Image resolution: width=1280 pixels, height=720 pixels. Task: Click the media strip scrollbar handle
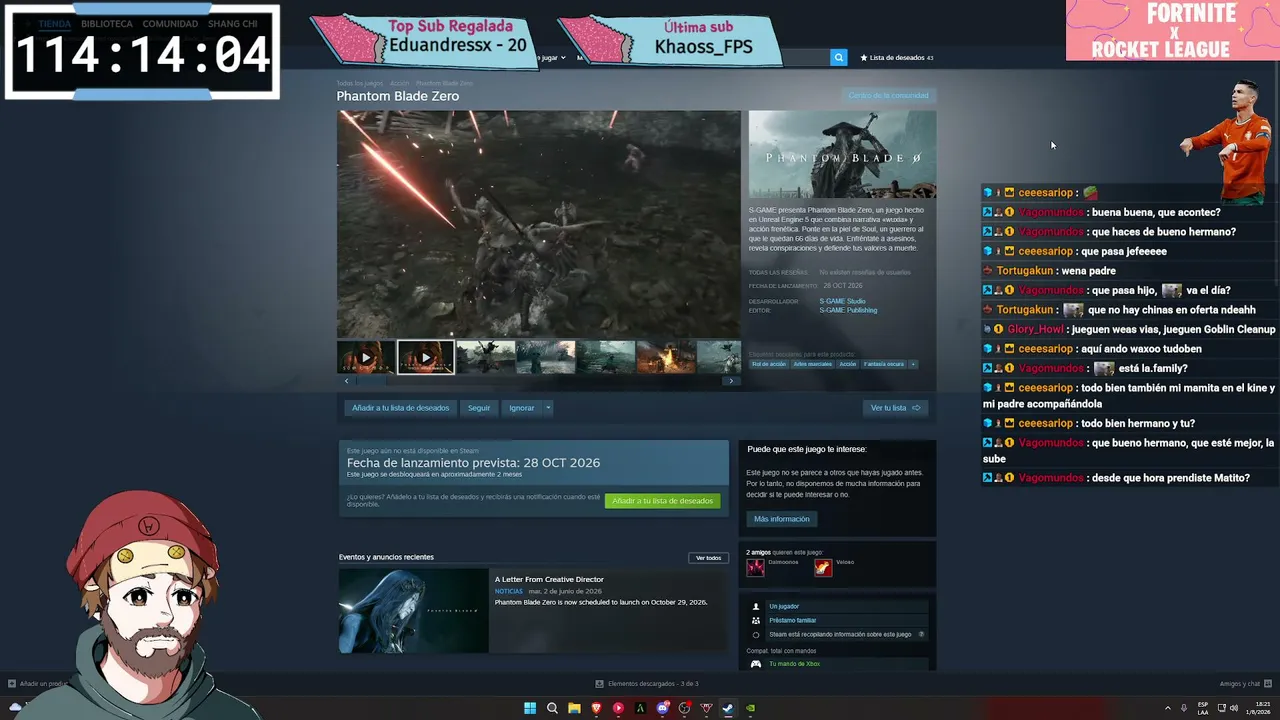point(372,381)
